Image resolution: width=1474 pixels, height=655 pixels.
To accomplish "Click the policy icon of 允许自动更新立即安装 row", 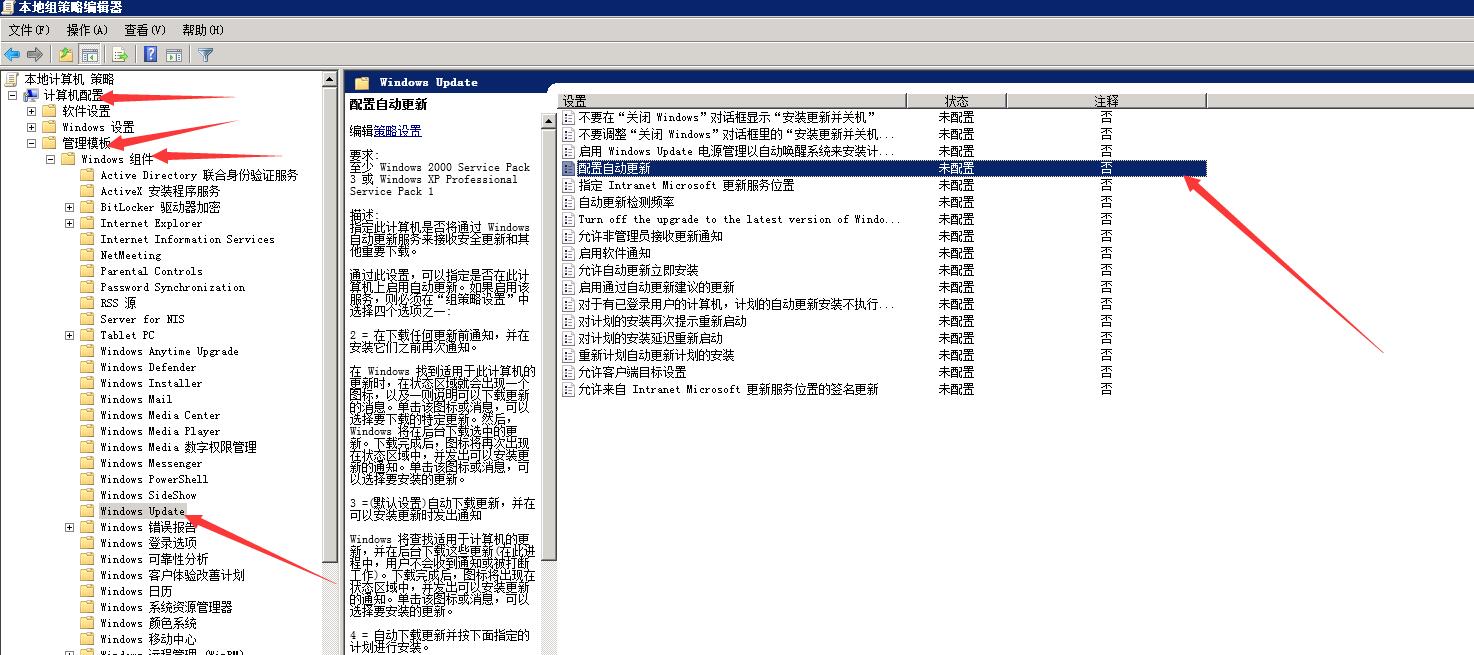I will coord(568,270).
